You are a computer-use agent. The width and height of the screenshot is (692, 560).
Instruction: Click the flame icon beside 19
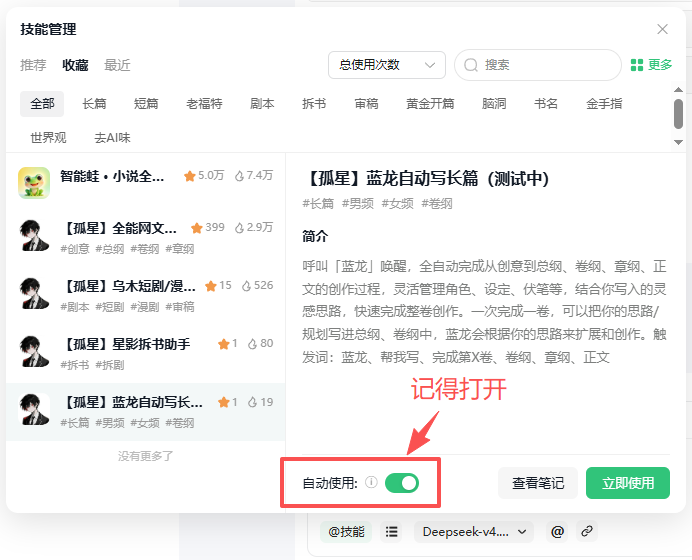coord(252,402)
